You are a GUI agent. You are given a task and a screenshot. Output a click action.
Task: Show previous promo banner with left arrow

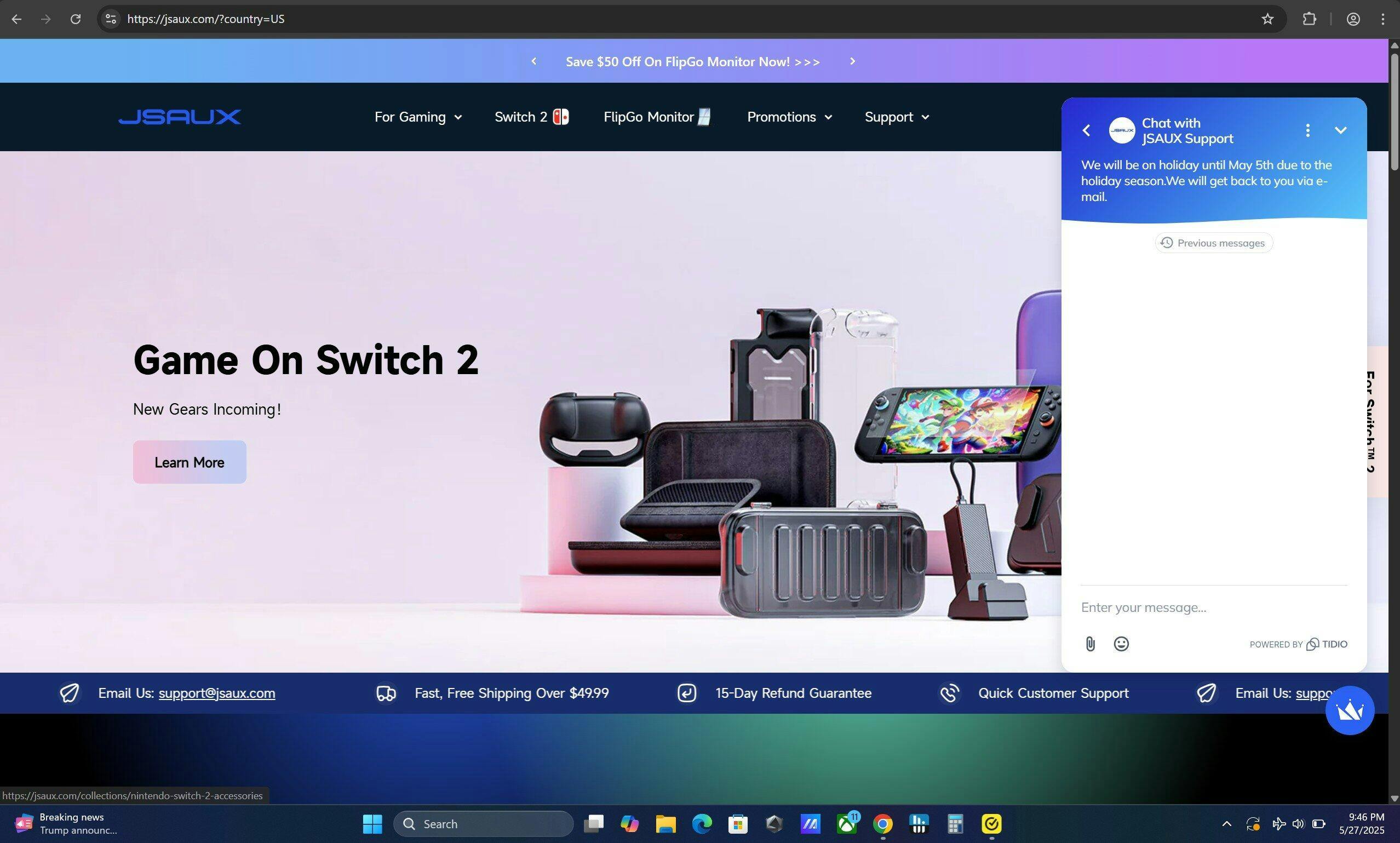tap(533, 61)
